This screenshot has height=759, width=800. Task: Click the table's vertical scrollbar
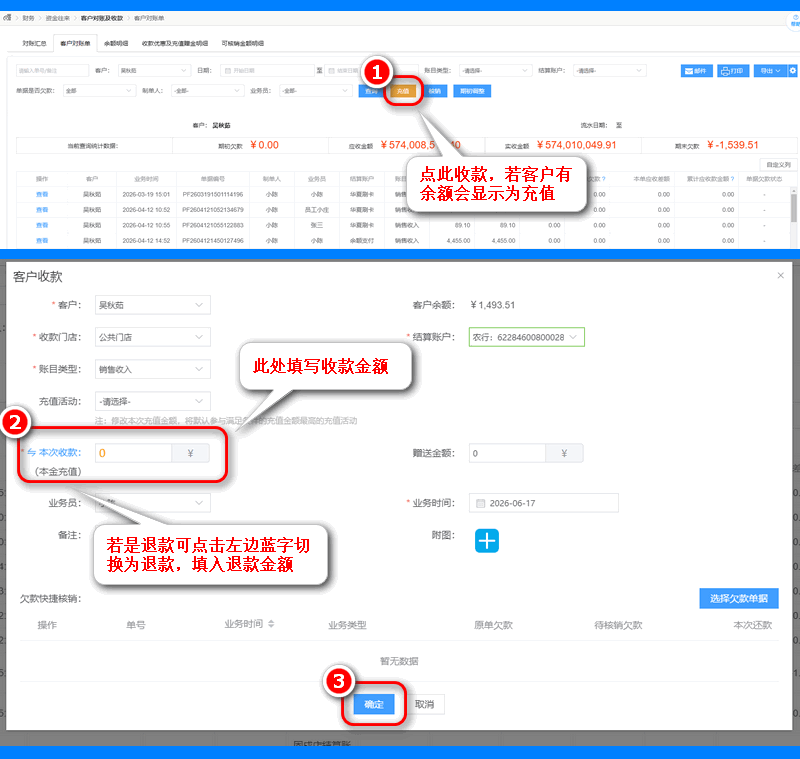[793, 207]
